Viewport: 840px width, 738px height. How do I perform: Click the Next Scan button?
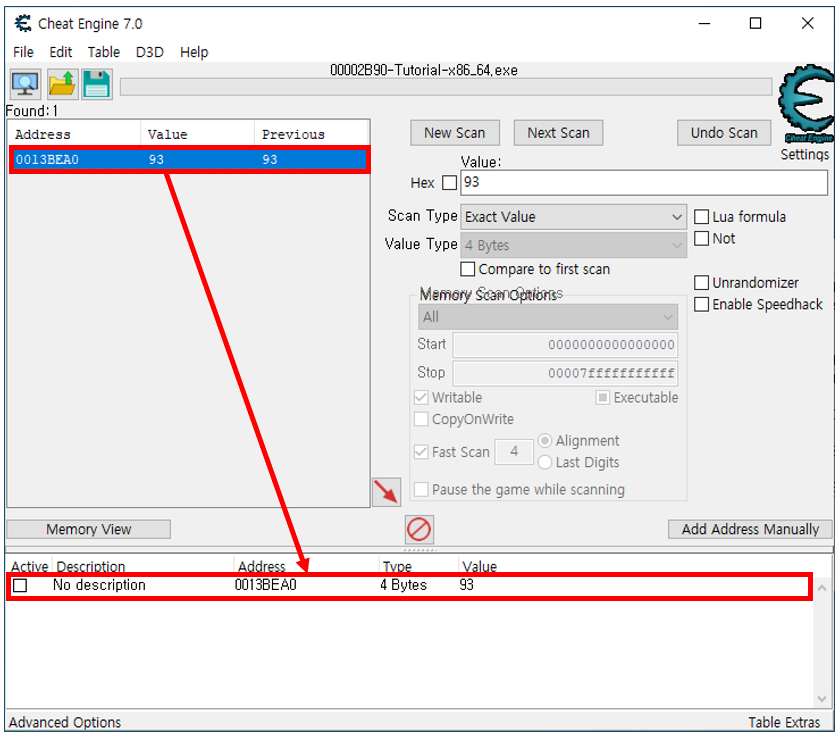(558, 133)
